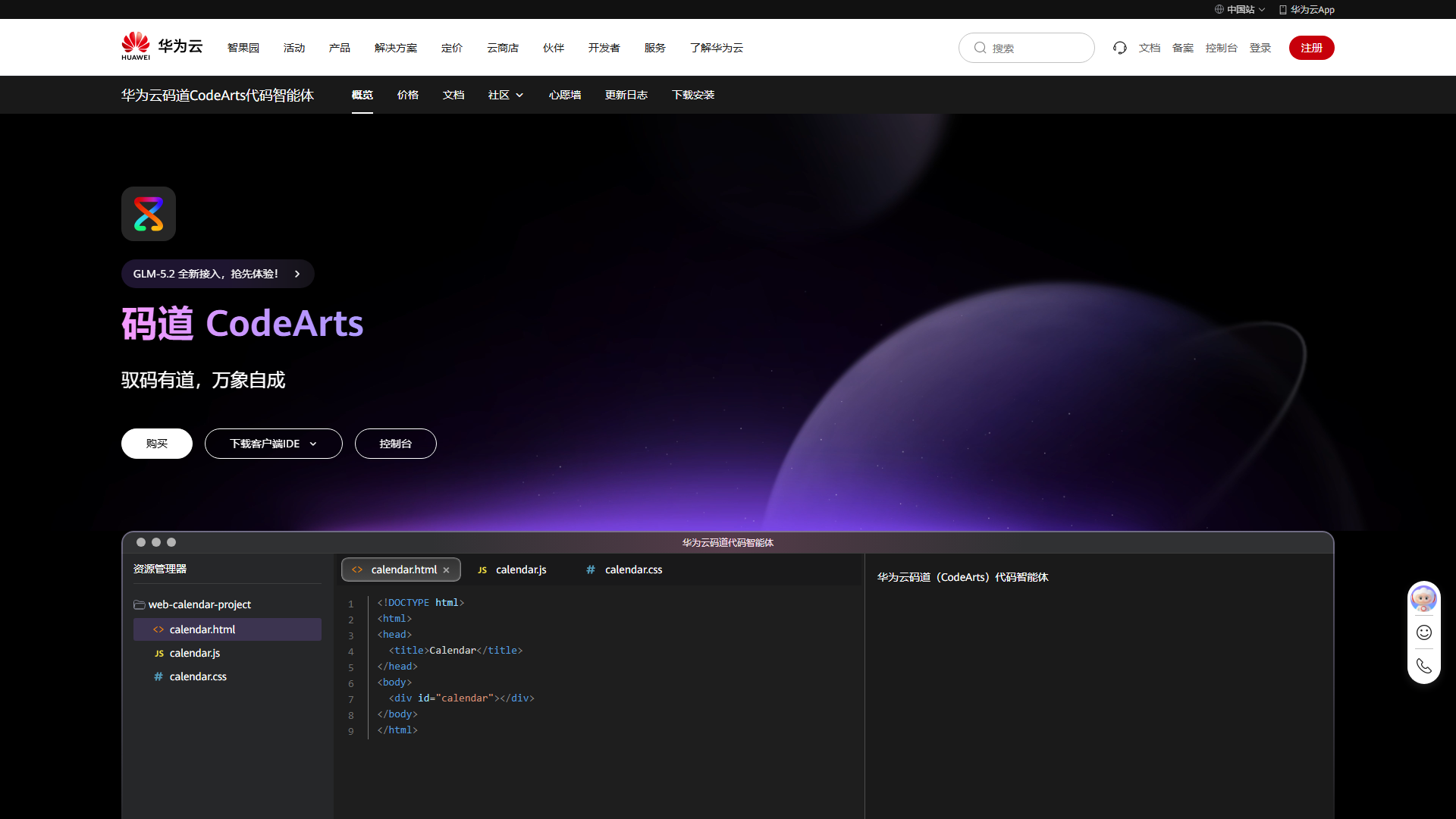The image size is (1456, 819).
Task: Open the 定价 menu
Action: [452, 48]
